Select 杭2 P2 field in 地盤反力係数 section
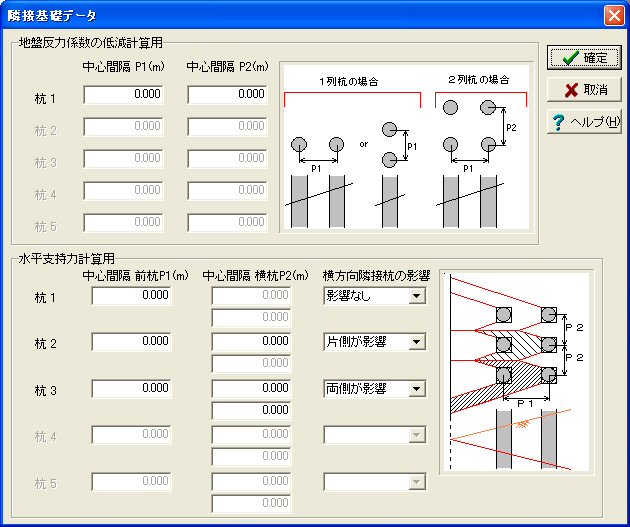 click(227, 127)
